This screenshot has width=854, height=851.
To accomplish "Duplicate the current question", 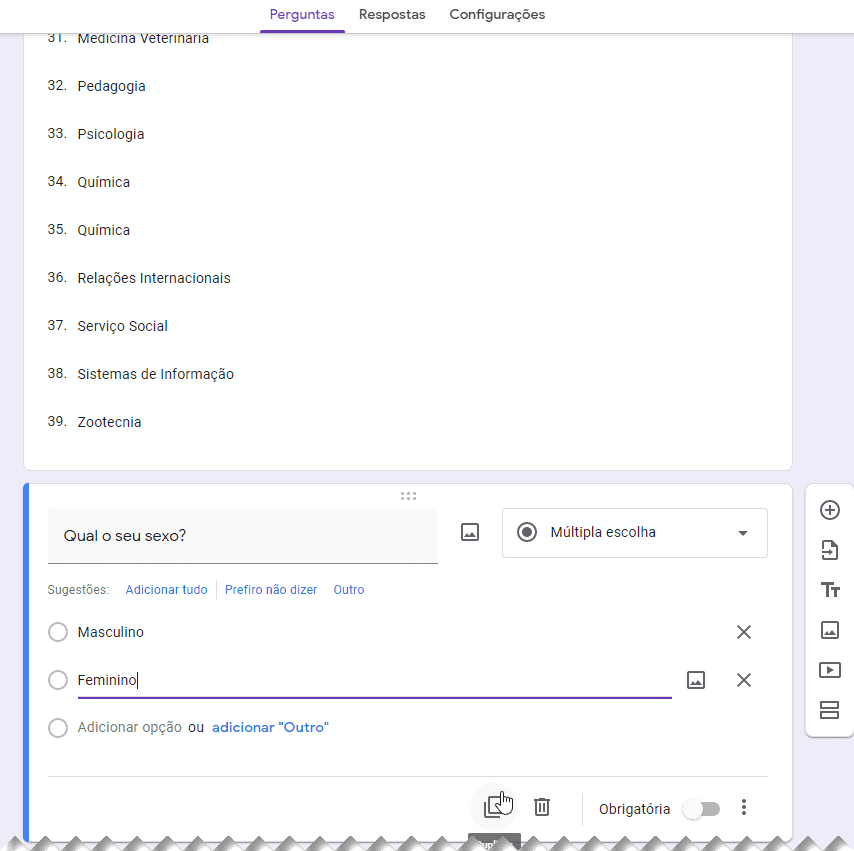I will (494, 806).
